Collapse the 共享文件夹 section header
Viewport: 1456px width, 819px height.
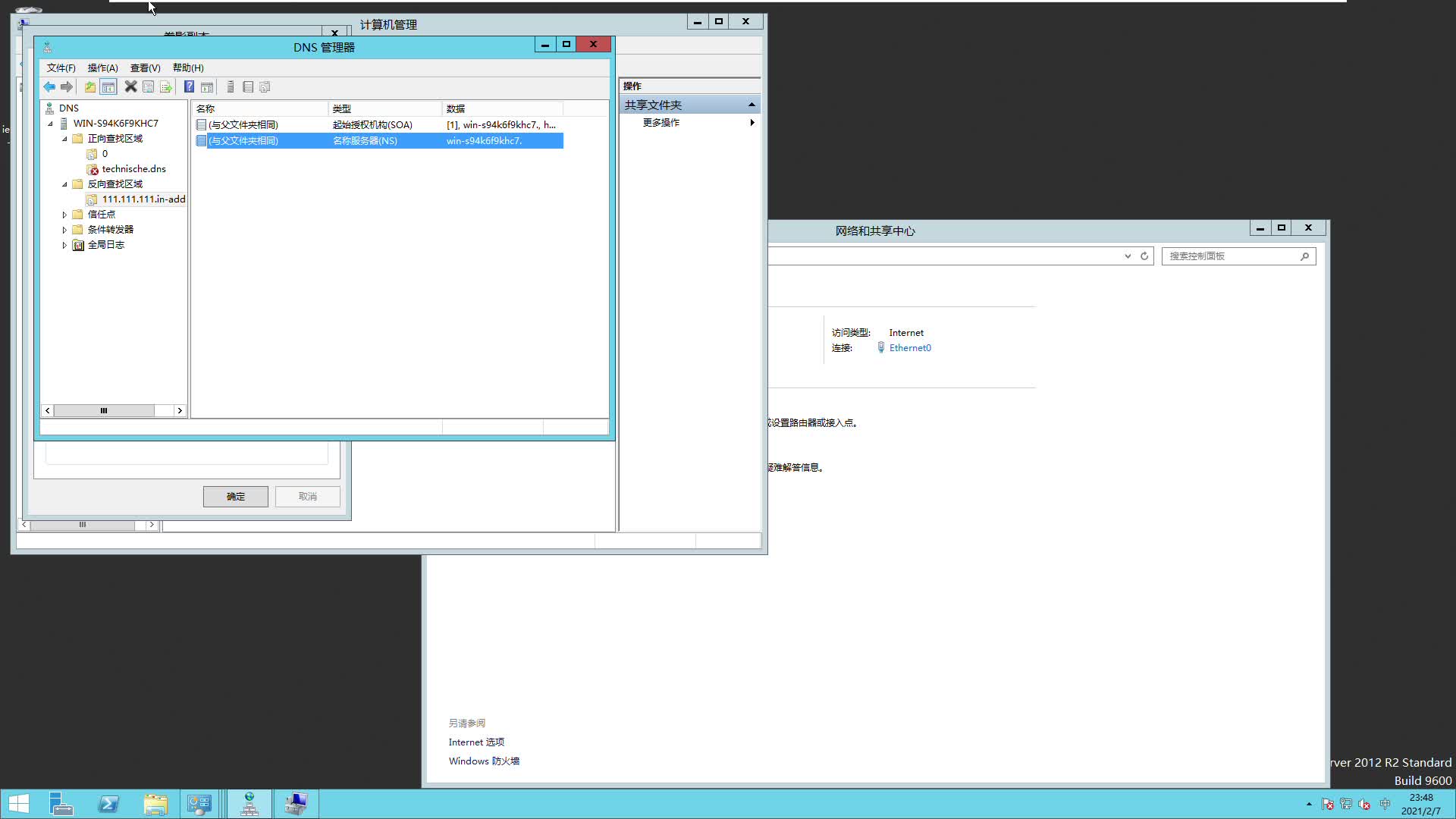751,104
